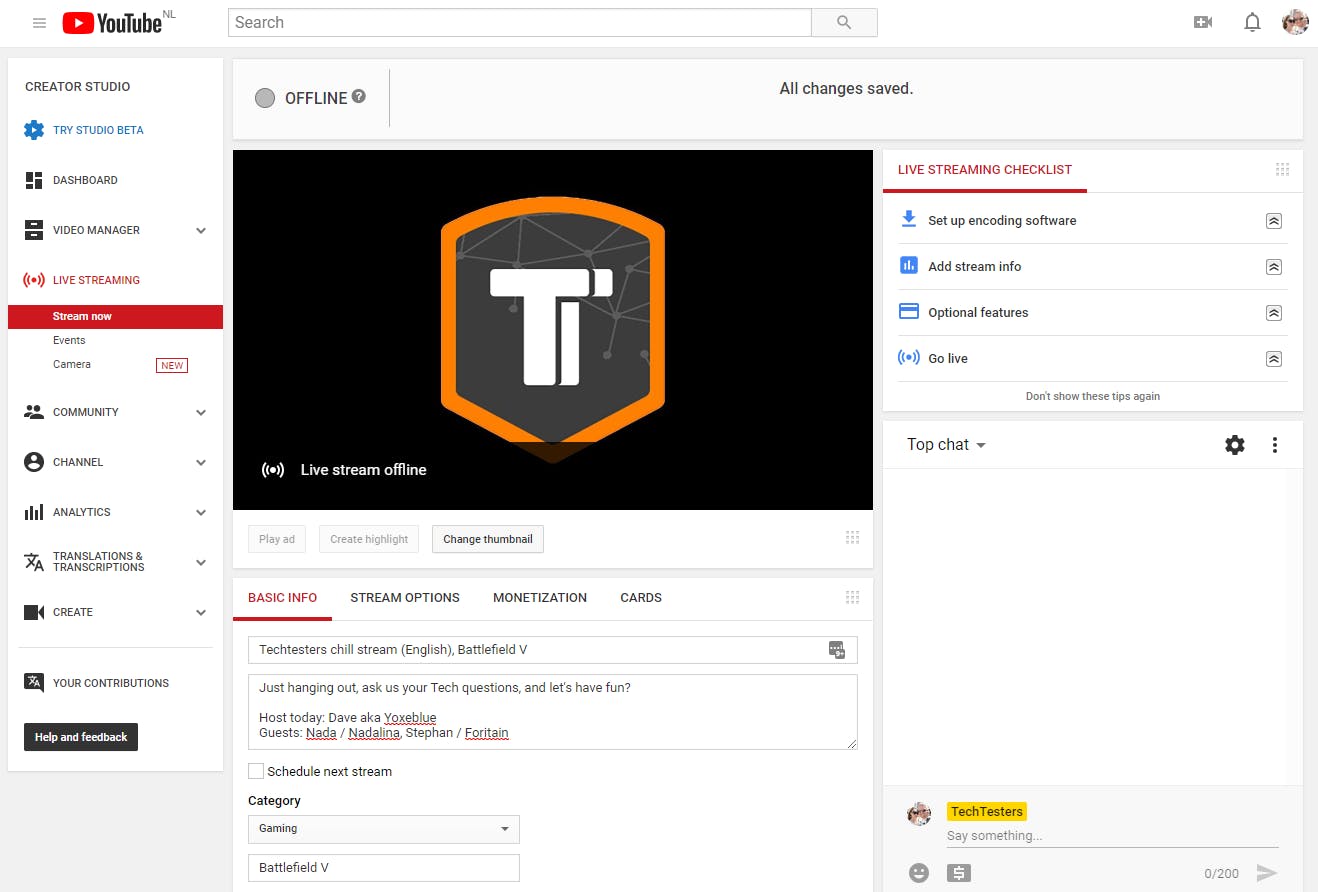Switch to the Cards tab
The width and height of the screenshot is (1318, 892).
pos(641,598)
